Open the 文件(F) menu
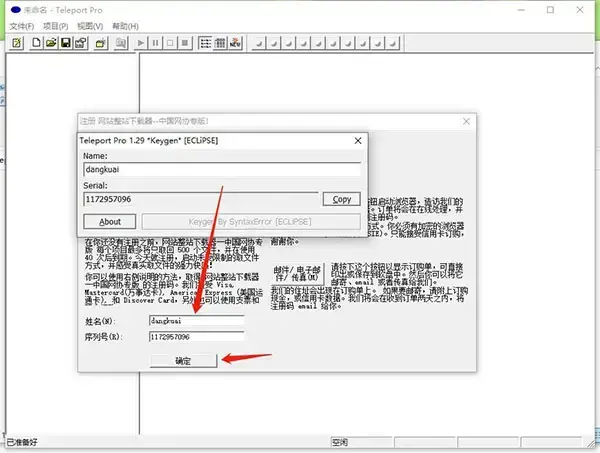 [22, 26]
